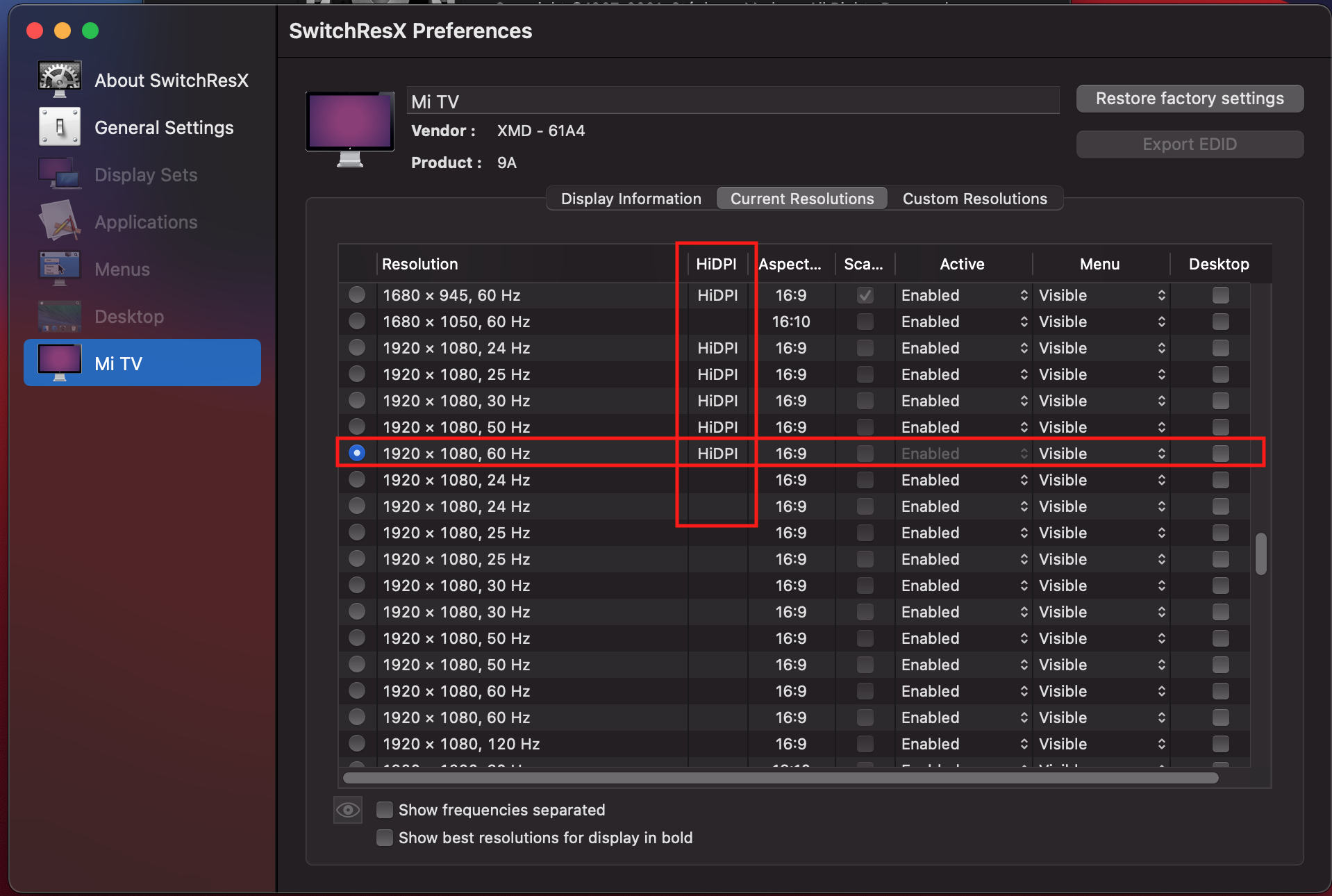The height and width of the screenshot is (896, 1332).
Task: Select 1680 × 1050, 60 Hz radio button
Action: click(357, 321)
